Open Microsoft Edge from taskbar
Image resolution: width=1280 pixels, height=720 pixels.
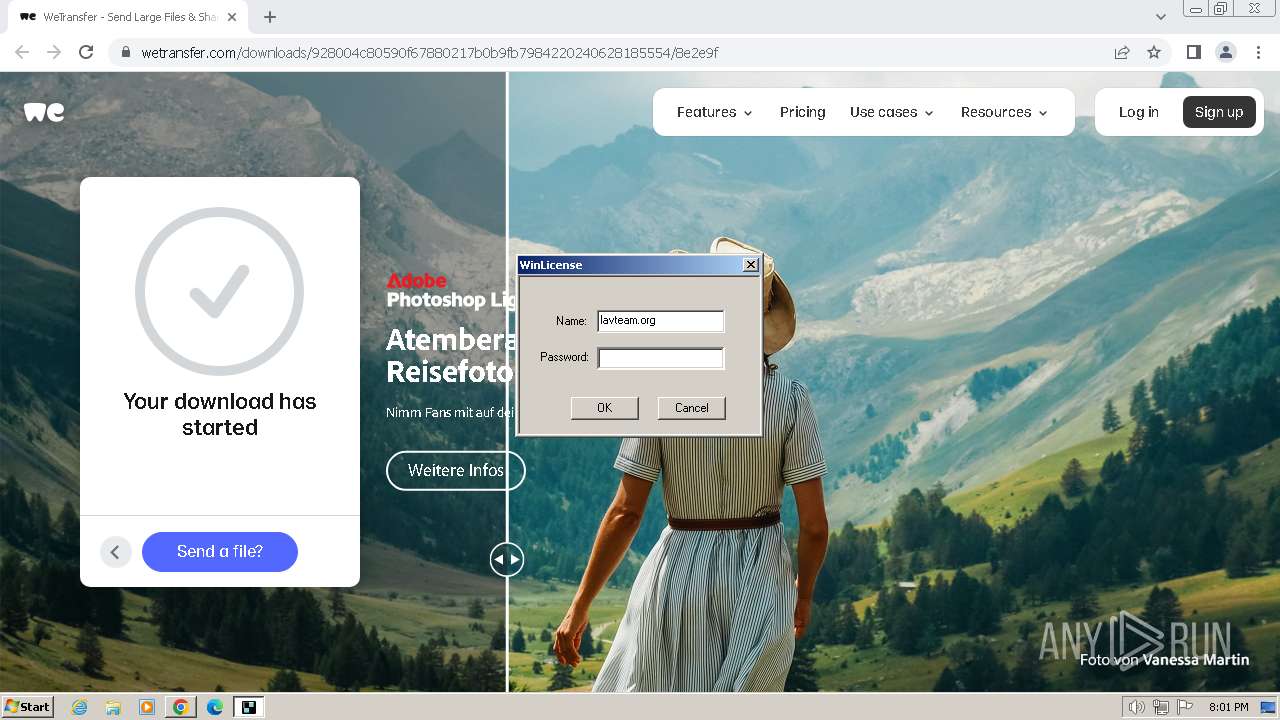pyautogui.click(x=215, y=707)
